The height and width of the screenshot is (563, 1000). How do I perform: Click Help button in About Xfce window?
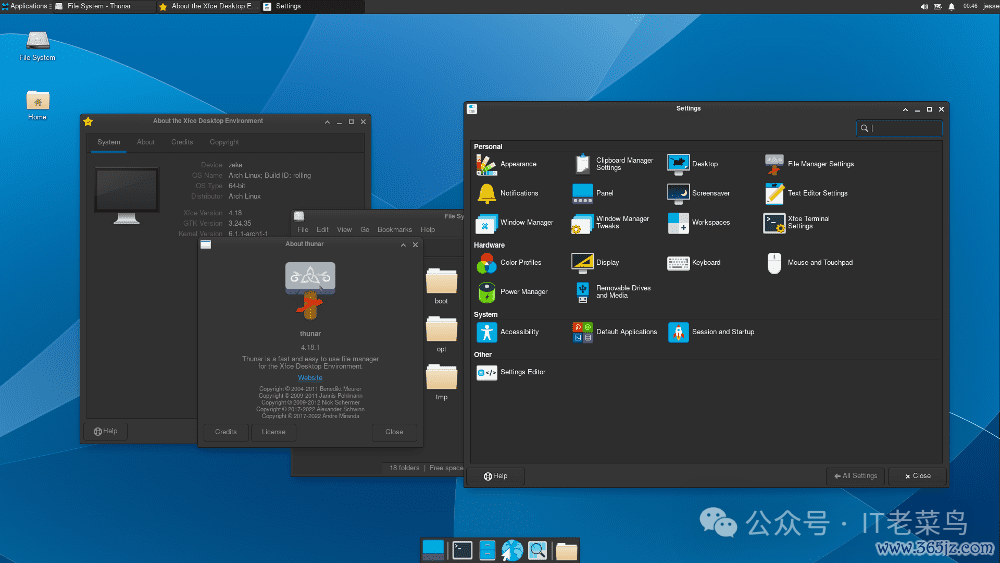click(106, 432)
